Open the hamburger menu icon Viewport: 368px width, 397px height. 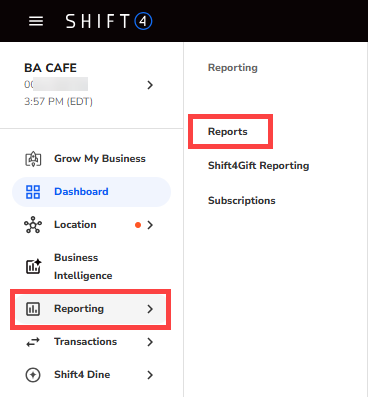pyautogui.click(x=36, y=21)
